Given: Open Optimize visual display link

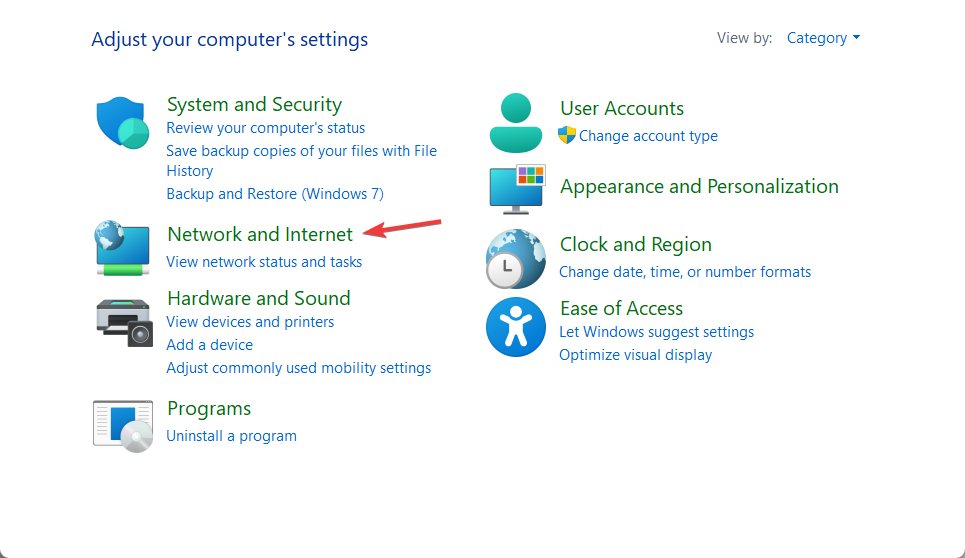Looking at the screenshot, I should tap(635, 355).
